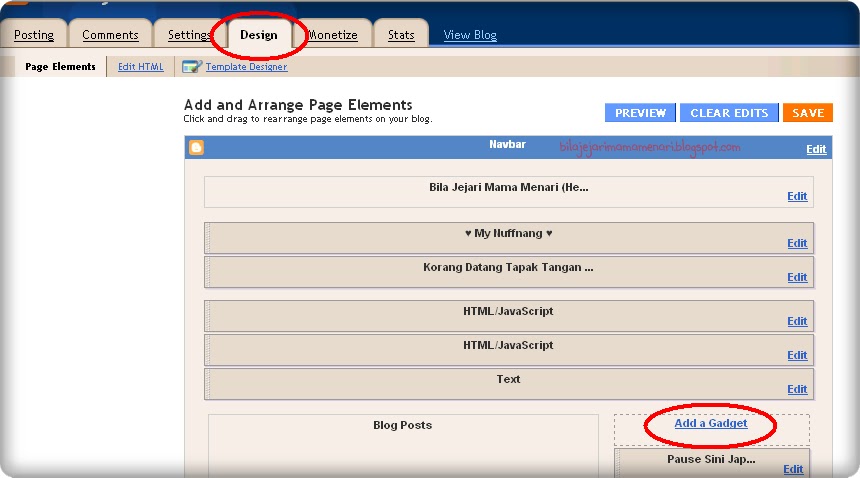The height and width of the screenshot is (478, 860).
Task: Open the Comments tab
Action: tap(110, 35)
